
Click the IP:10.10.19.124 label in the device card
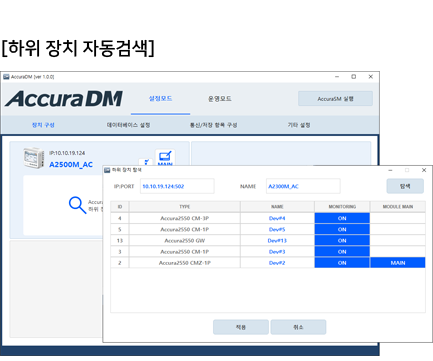pyautogui.click(x=67, y=153)
